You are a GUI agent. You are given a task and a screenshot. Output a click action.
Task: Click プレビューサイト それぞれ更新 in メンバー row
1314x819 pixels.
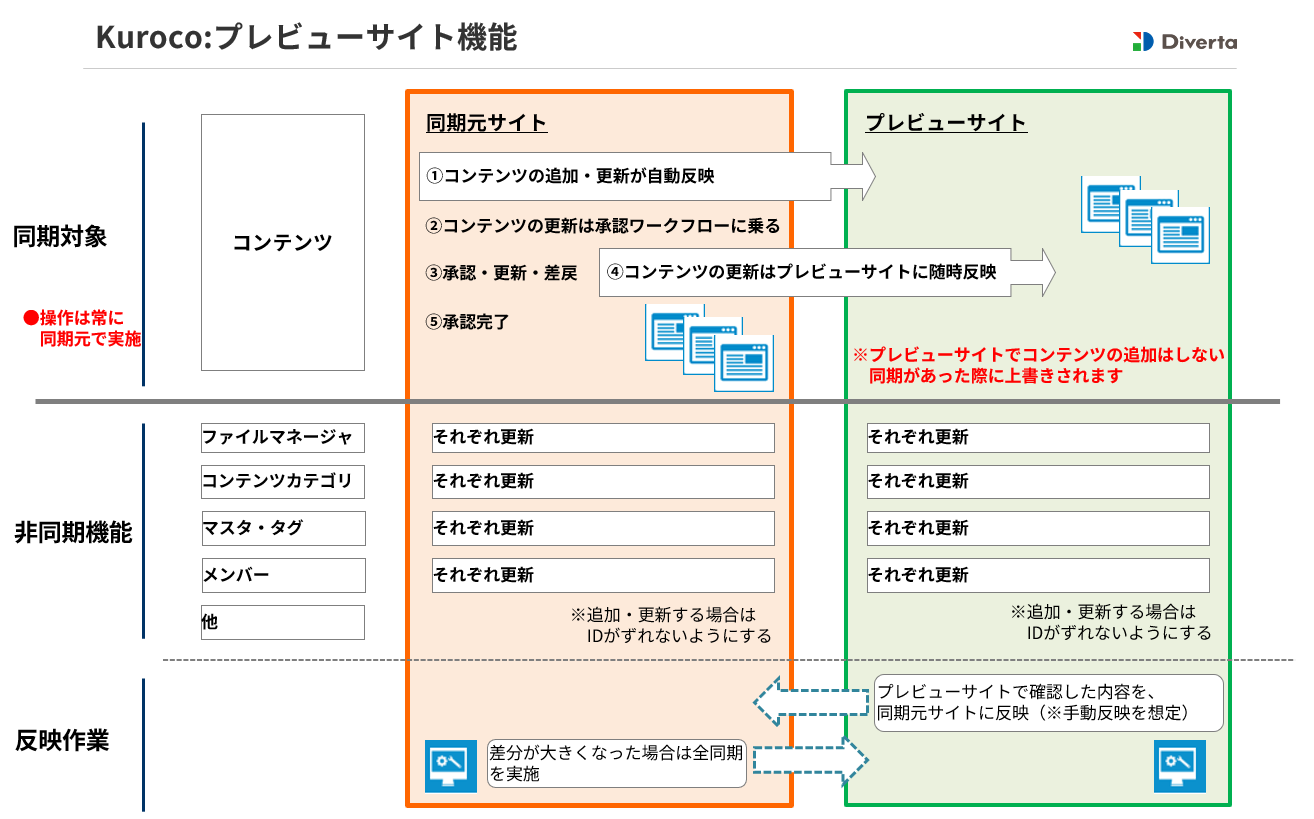(1038, 576)
